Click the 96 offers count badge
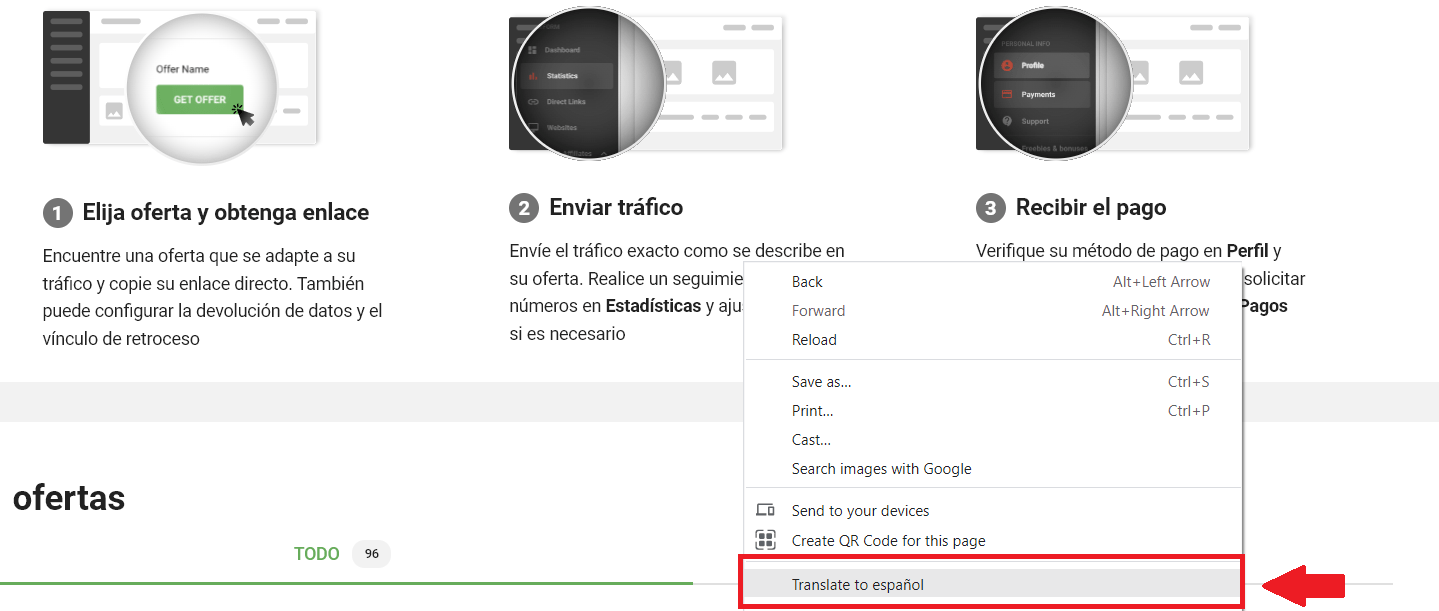The width and height of the screenshot is (1439, 611). coord(371,553)
